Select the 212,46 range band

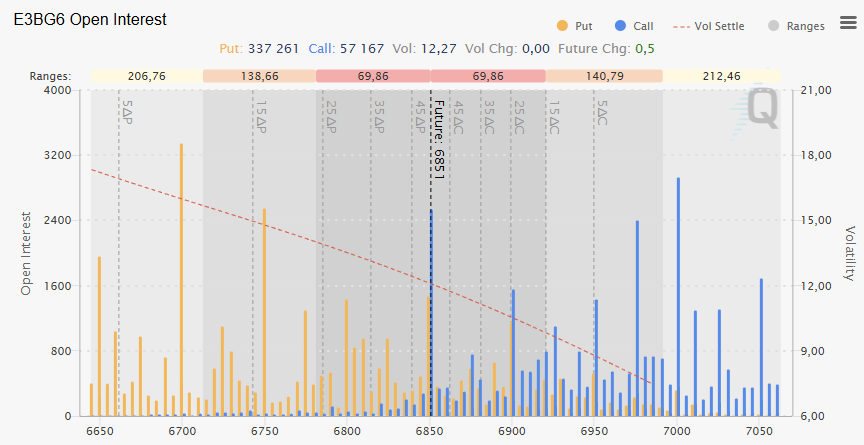(x=722, y=76)
